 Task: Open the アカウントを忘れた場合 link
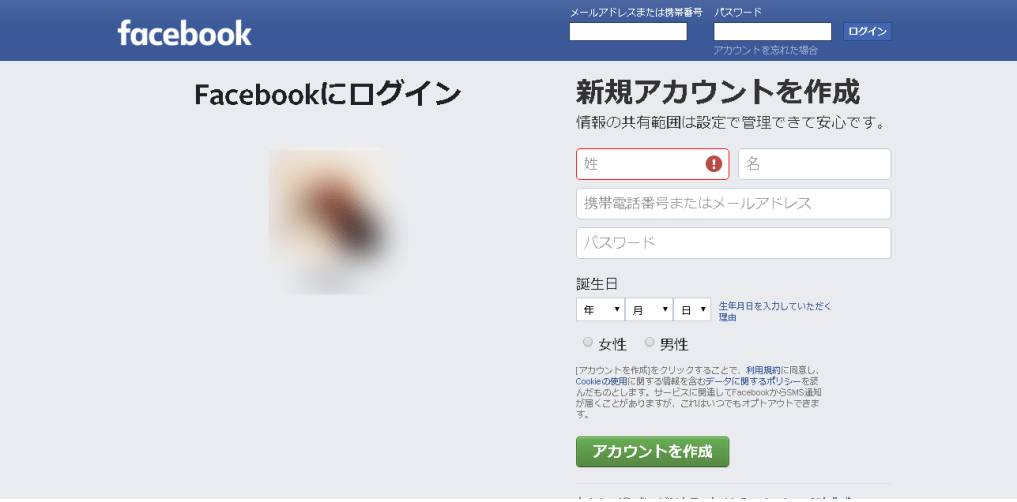pos(765,50)
